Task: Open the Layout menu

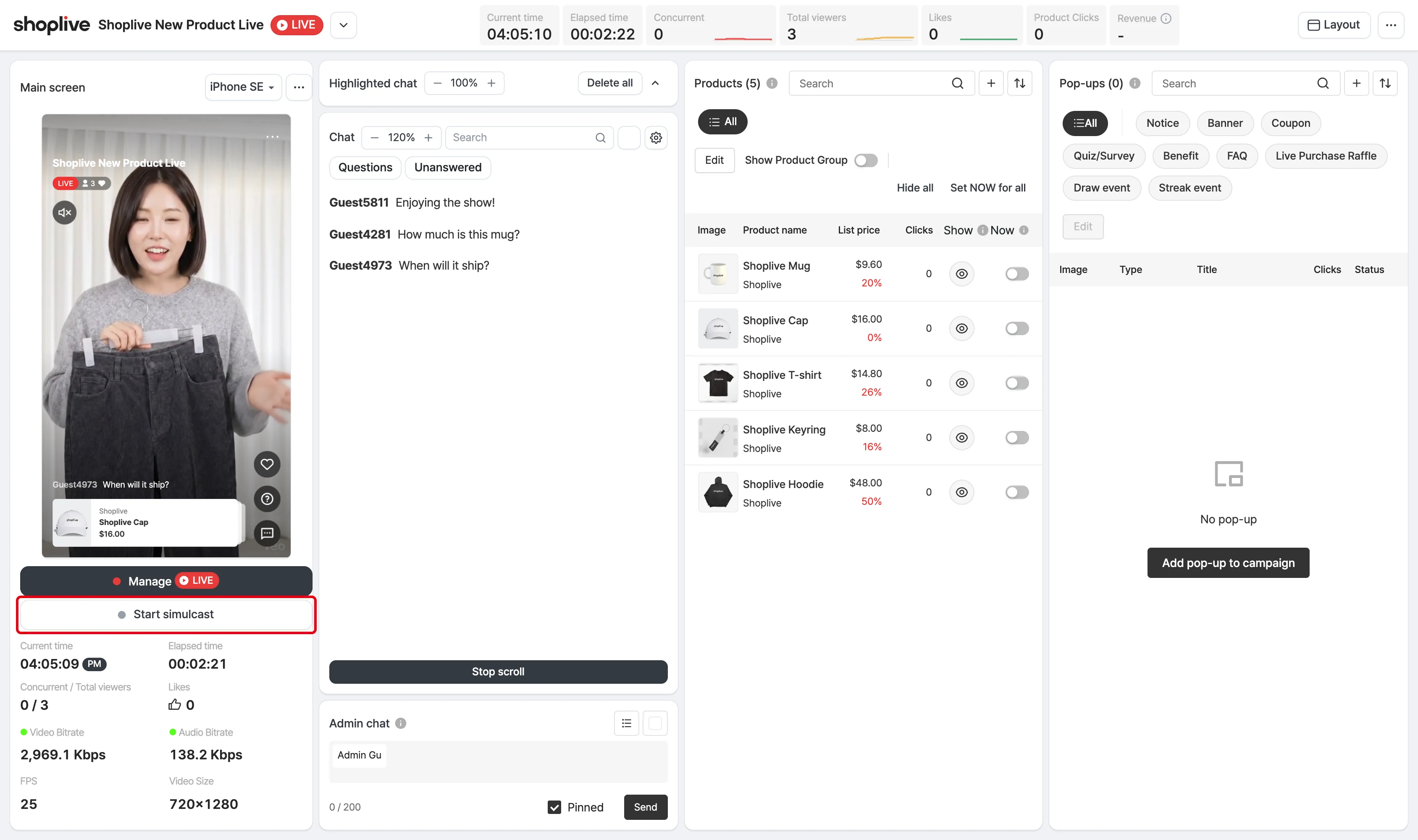Action: pos(1334,25)
